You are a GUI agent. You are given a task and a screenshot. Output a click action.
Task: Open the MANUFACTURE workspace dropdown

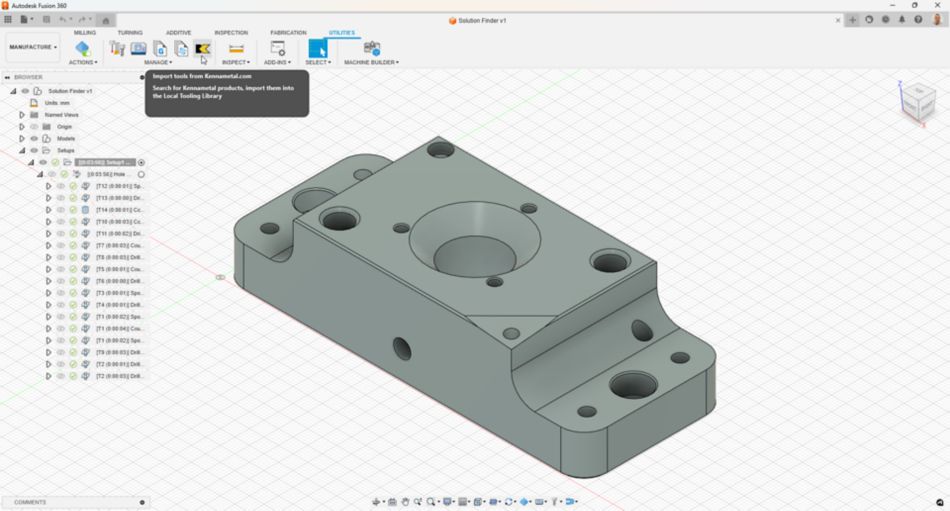33,47
